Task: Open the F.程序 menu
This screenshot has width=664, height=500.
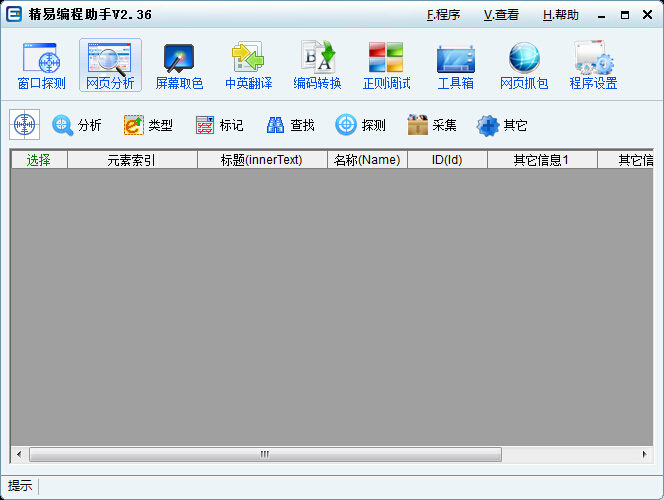Action: (443, 15)
